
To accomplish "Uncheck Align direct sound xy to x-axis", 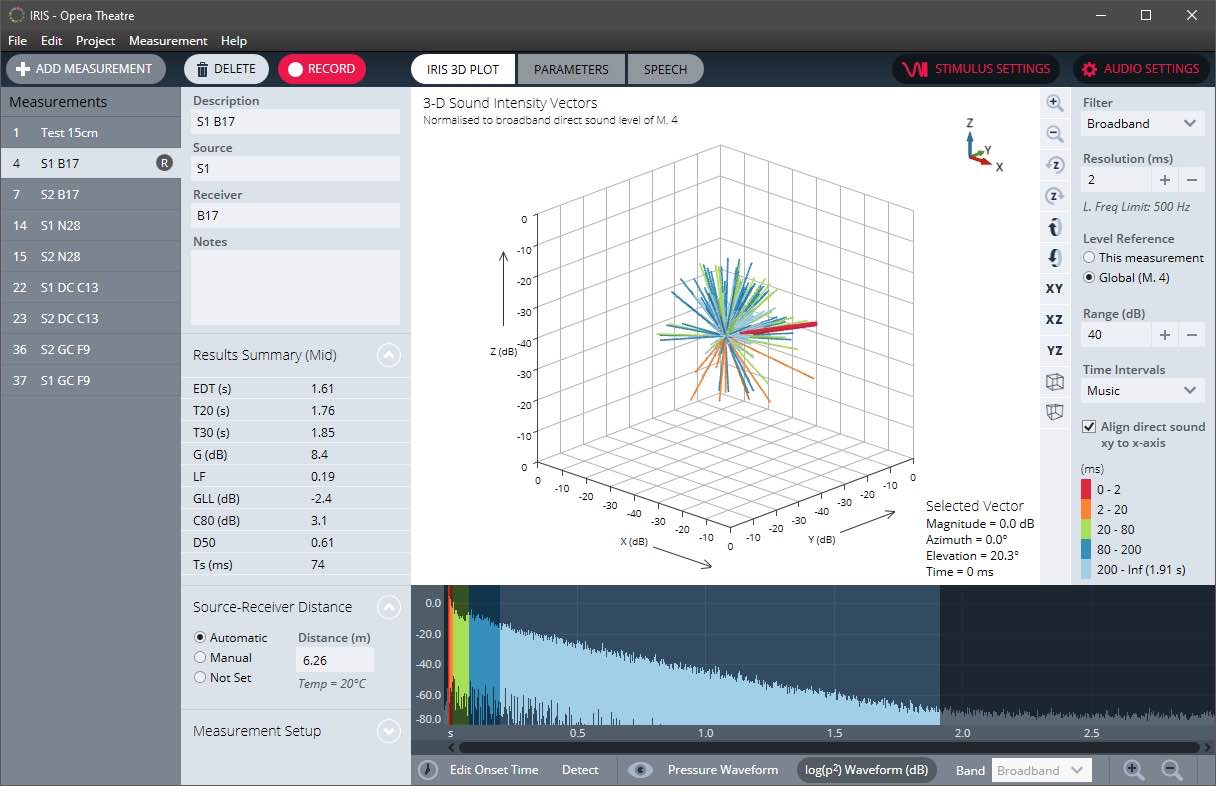I will pos(1089,426).
